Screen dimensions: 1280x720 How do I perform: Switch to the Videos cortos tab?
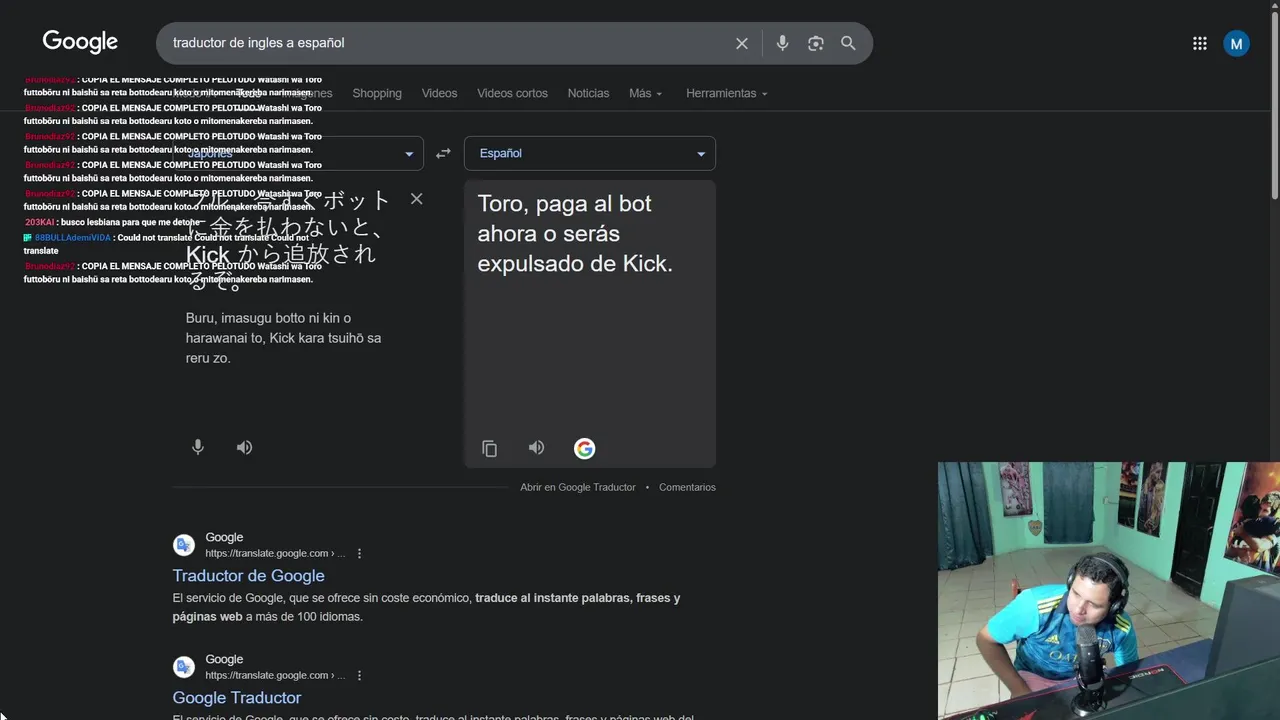512,93
